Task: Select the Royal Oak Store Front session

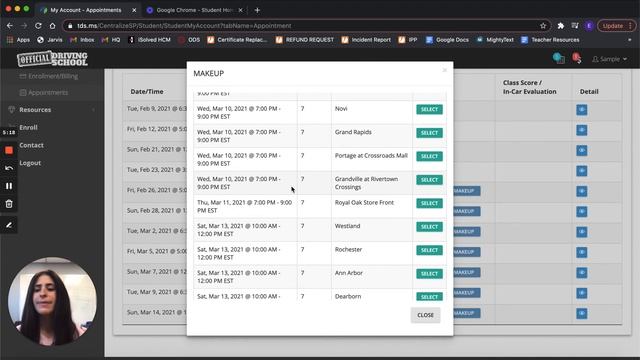Action: click(x=429, y=203)
